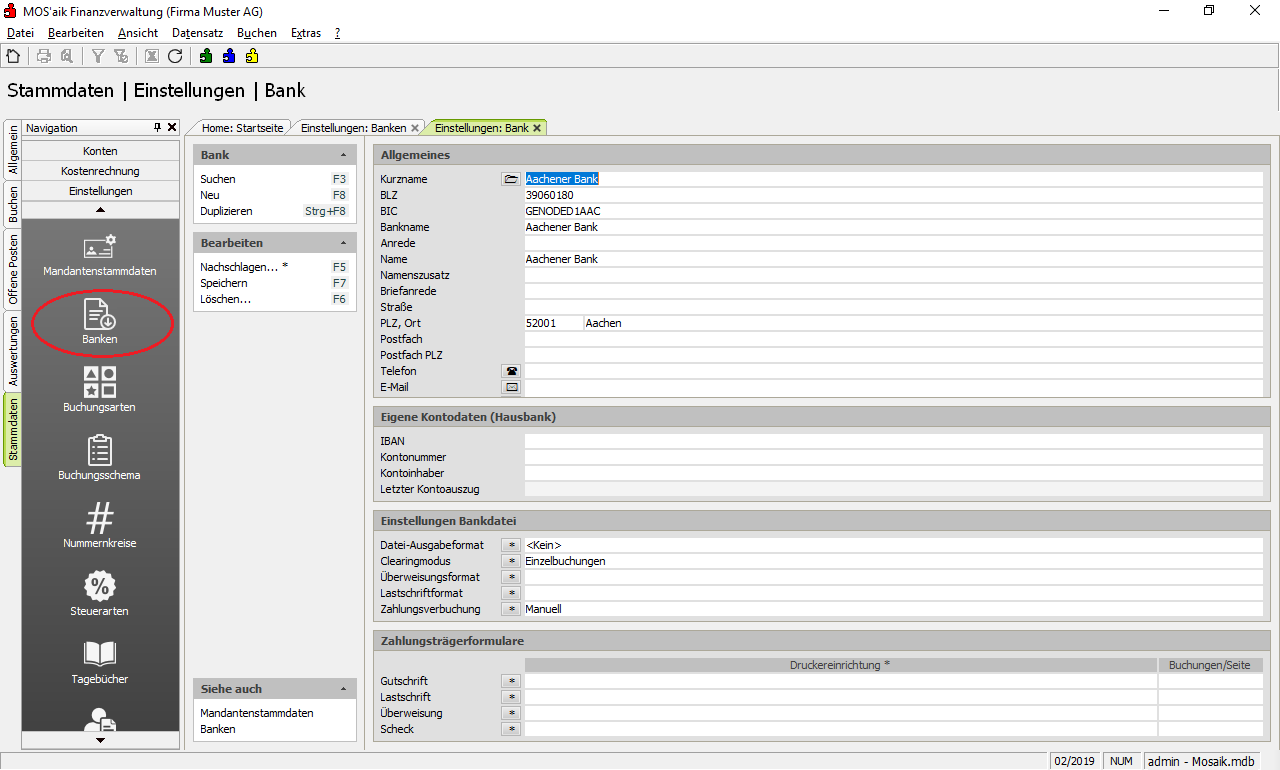Open the Zahlungsverbuchung lookup button
The width and height of the screenshot is (1280, 770).
(511, 609)
